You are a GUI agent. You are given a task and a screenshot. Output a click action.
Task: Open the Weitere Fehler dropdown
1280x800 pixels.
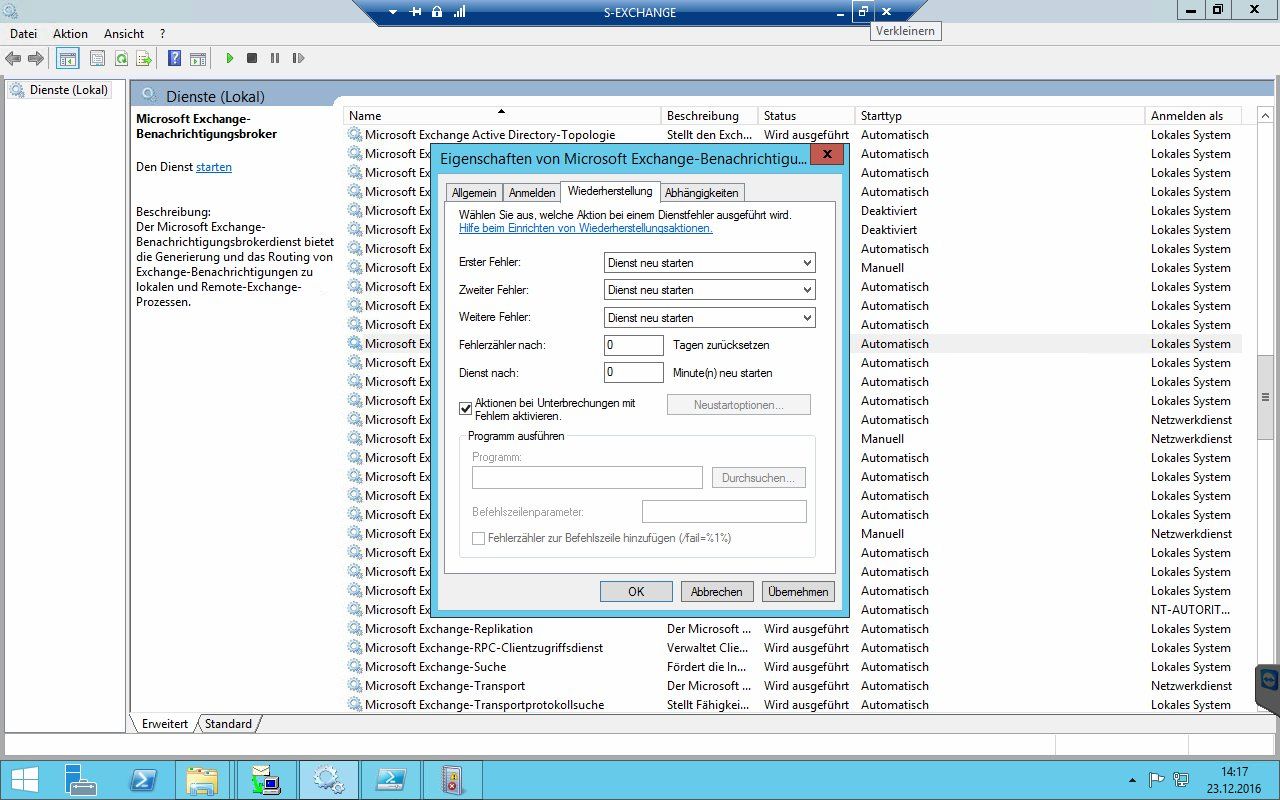coord(710,318)
